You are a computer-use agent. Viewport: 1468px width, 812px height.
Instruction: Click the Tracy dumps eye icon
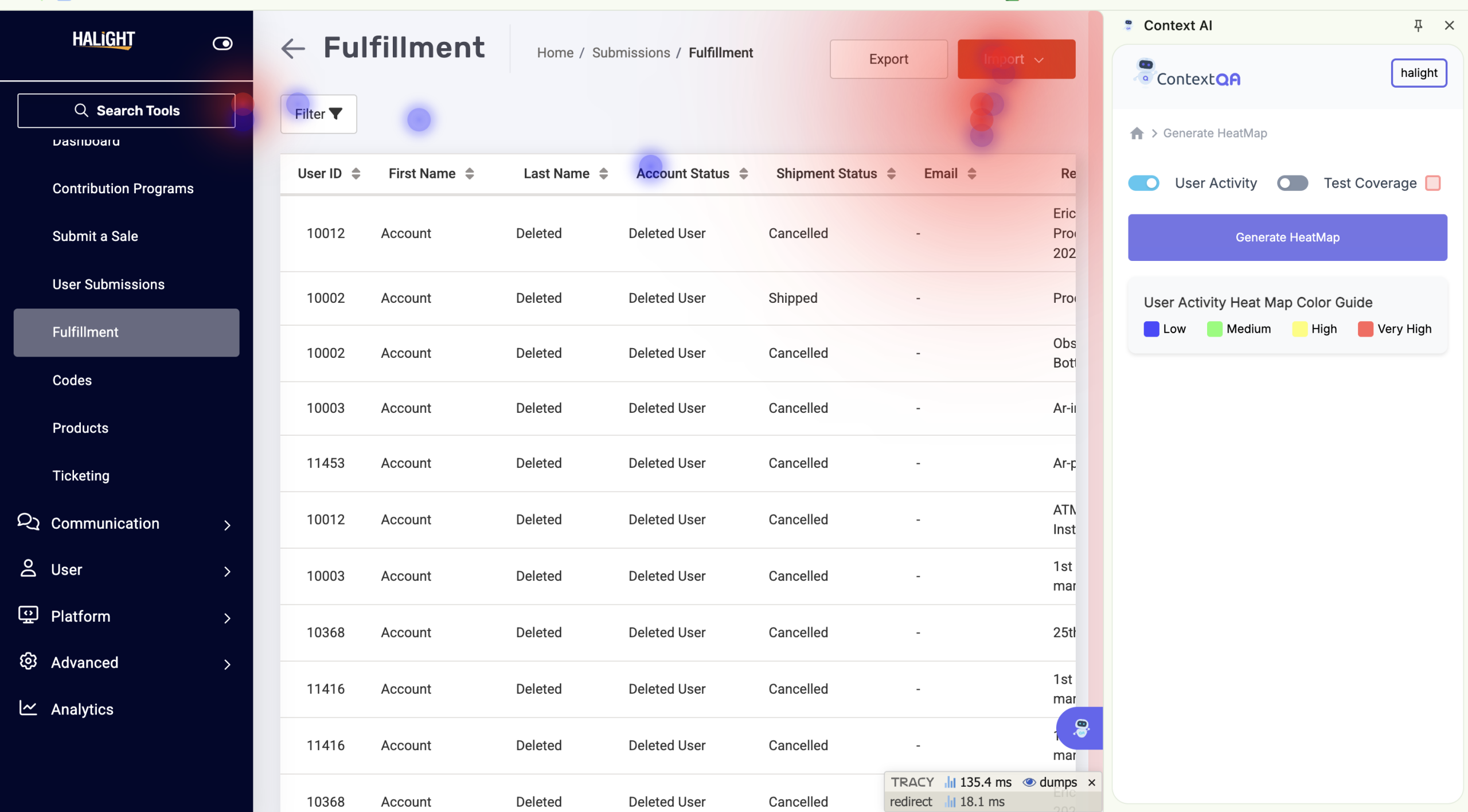[x=1029, y=782]
